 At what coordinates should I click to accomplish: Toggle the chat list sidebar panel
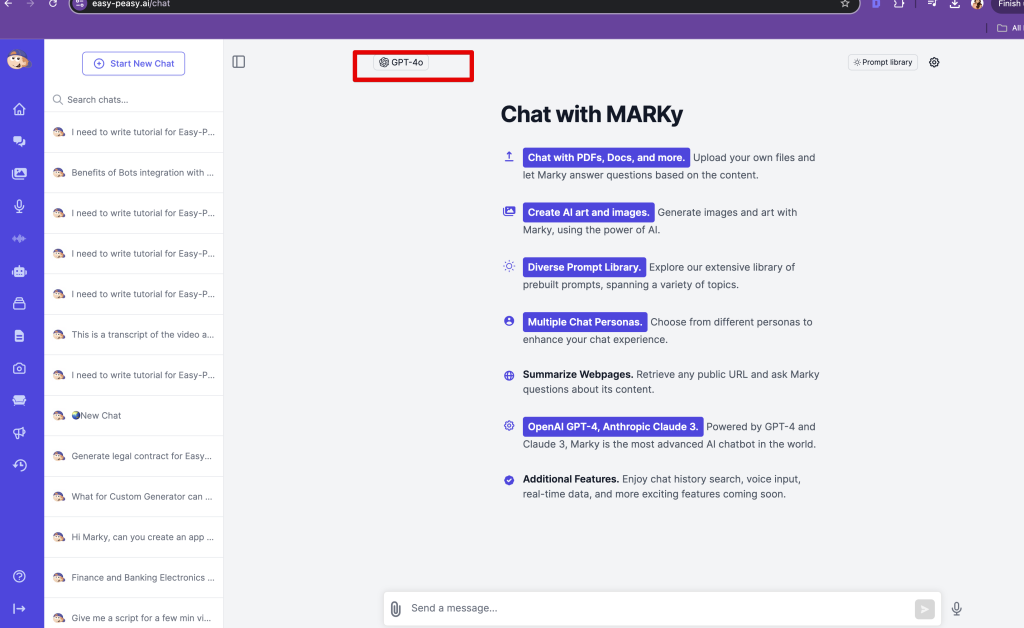coord(238,62)
